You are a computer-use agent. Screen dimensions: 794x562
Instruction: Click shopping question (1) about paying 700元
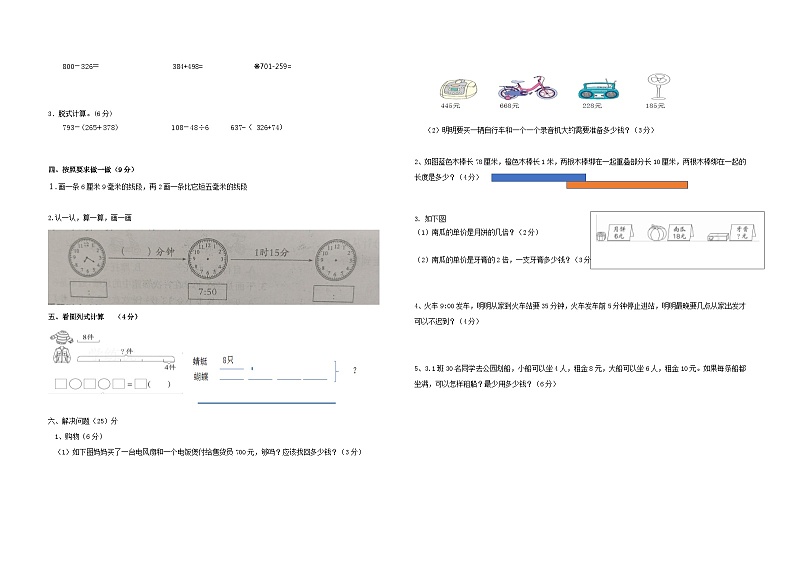[x=209, y=452]
